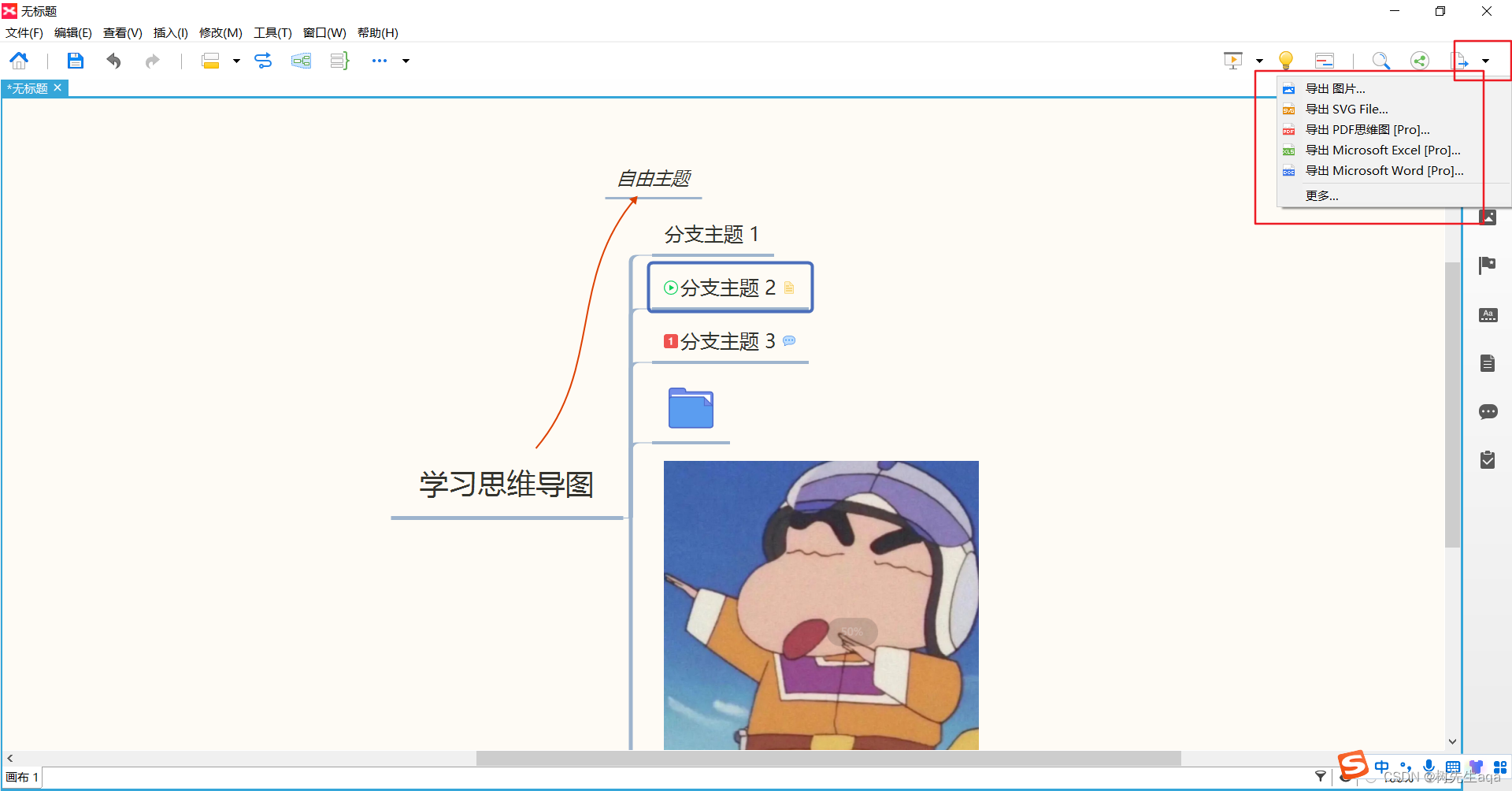Undo the last action
This screenshot has width=1512, height=791.
pyautogui.click(x=113, y=61)
